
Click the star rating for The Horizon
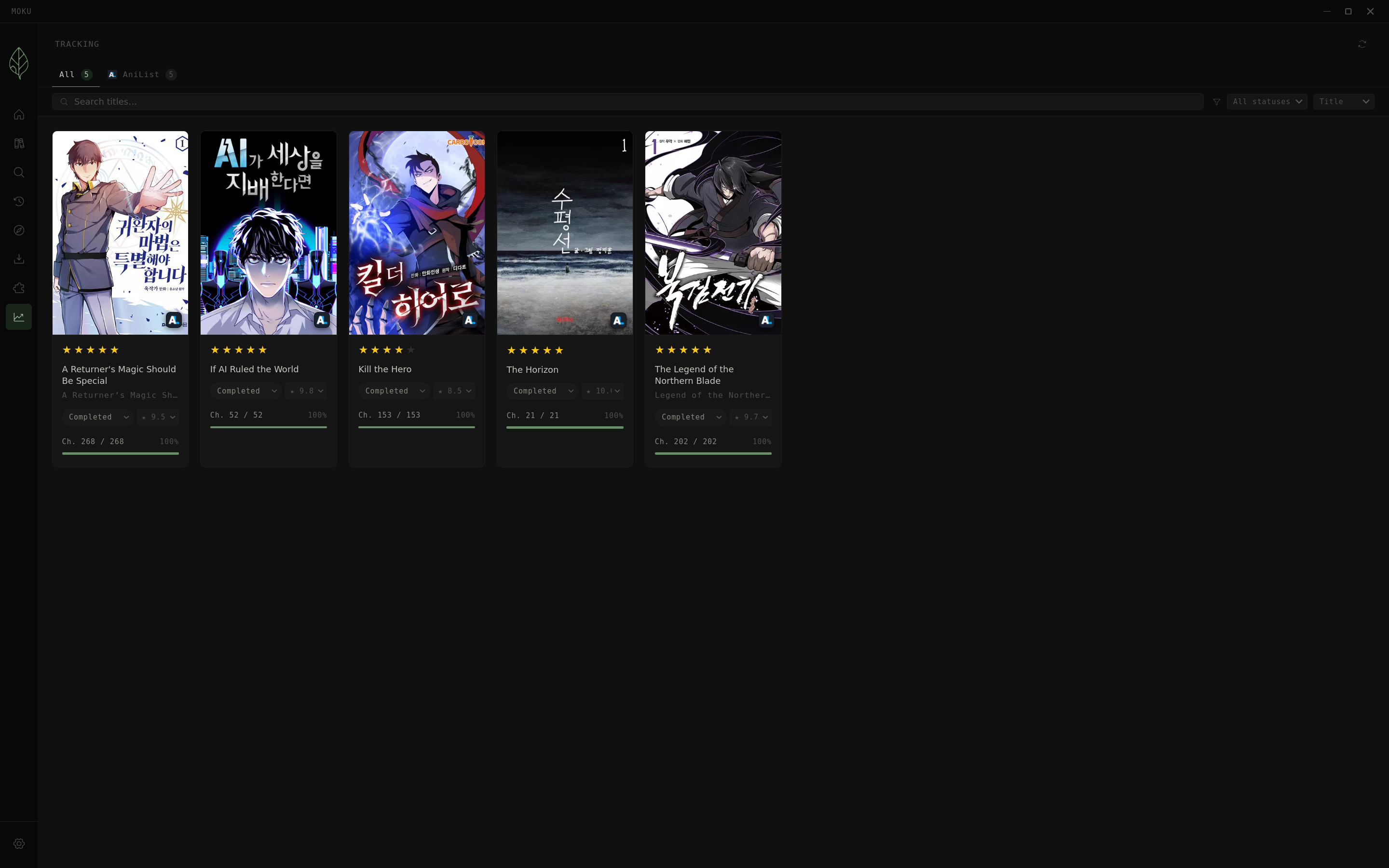click(535, 350)
